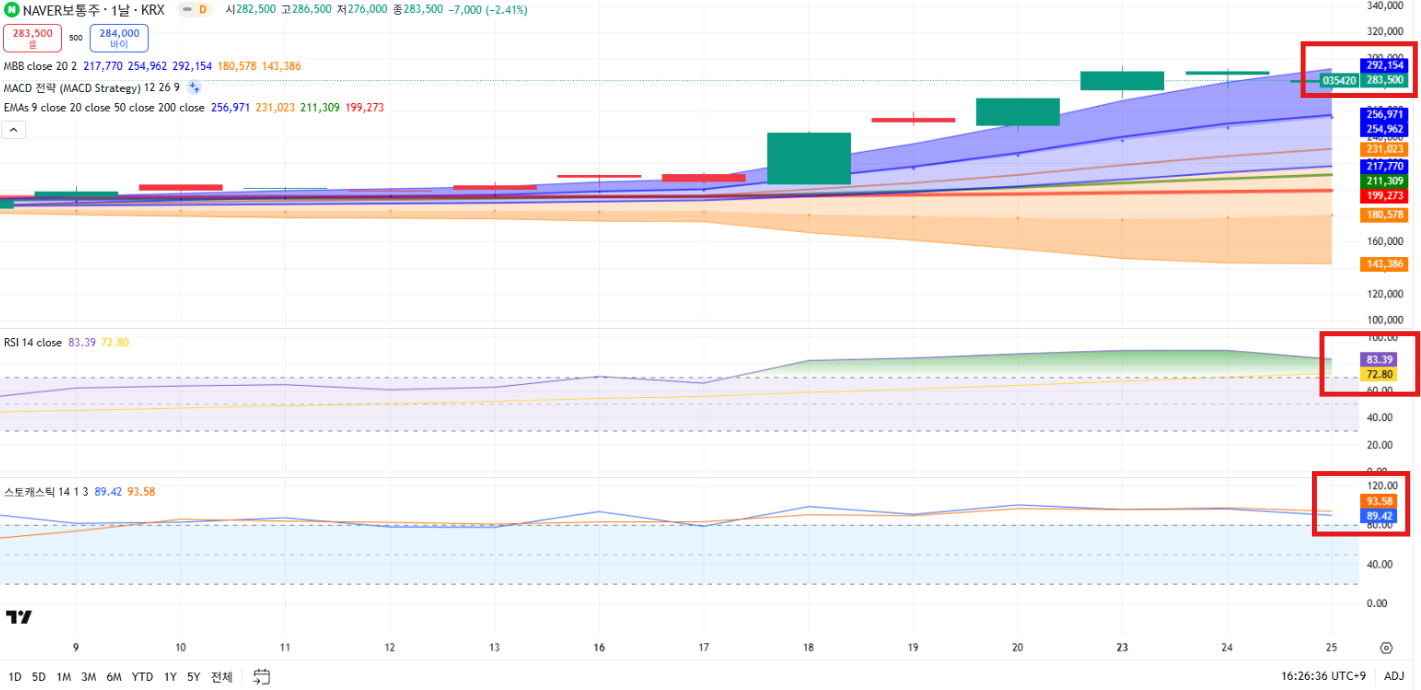Viewport: 1421px width, 690px height.
Task: Select the MBB close 20 2 indicator legend
Action: [40, 66]
